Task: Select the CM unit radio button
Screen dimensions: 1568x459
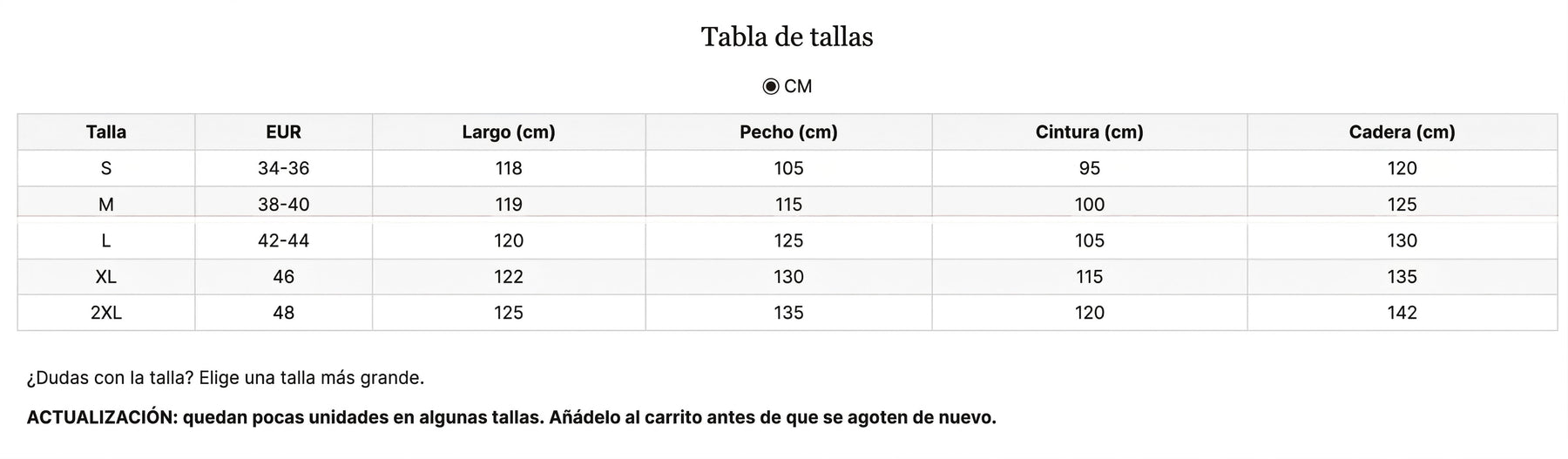Action: pos(770,86)
